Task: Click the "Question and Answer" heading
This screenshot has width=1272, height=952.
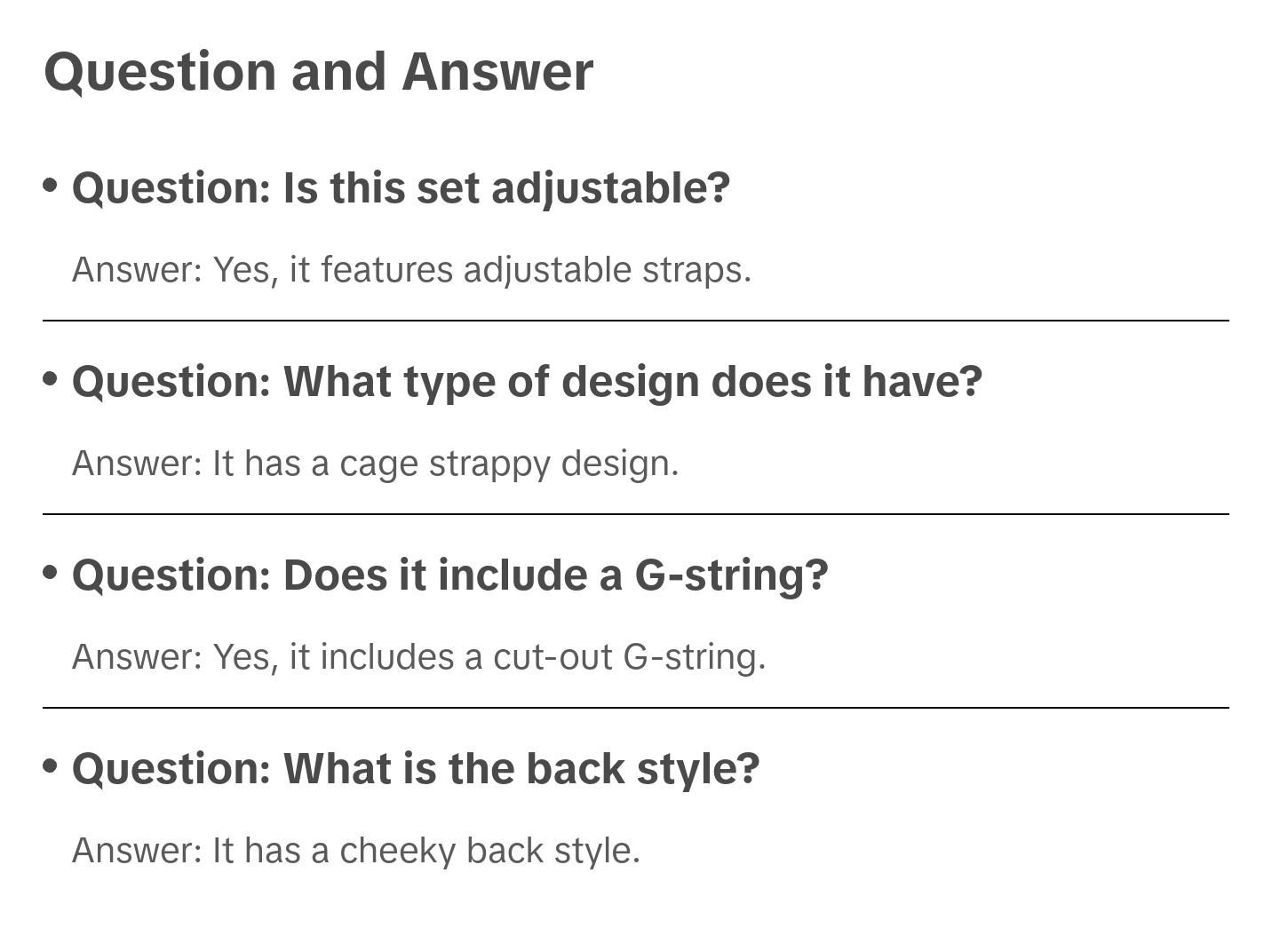Action: pos(318,72)
